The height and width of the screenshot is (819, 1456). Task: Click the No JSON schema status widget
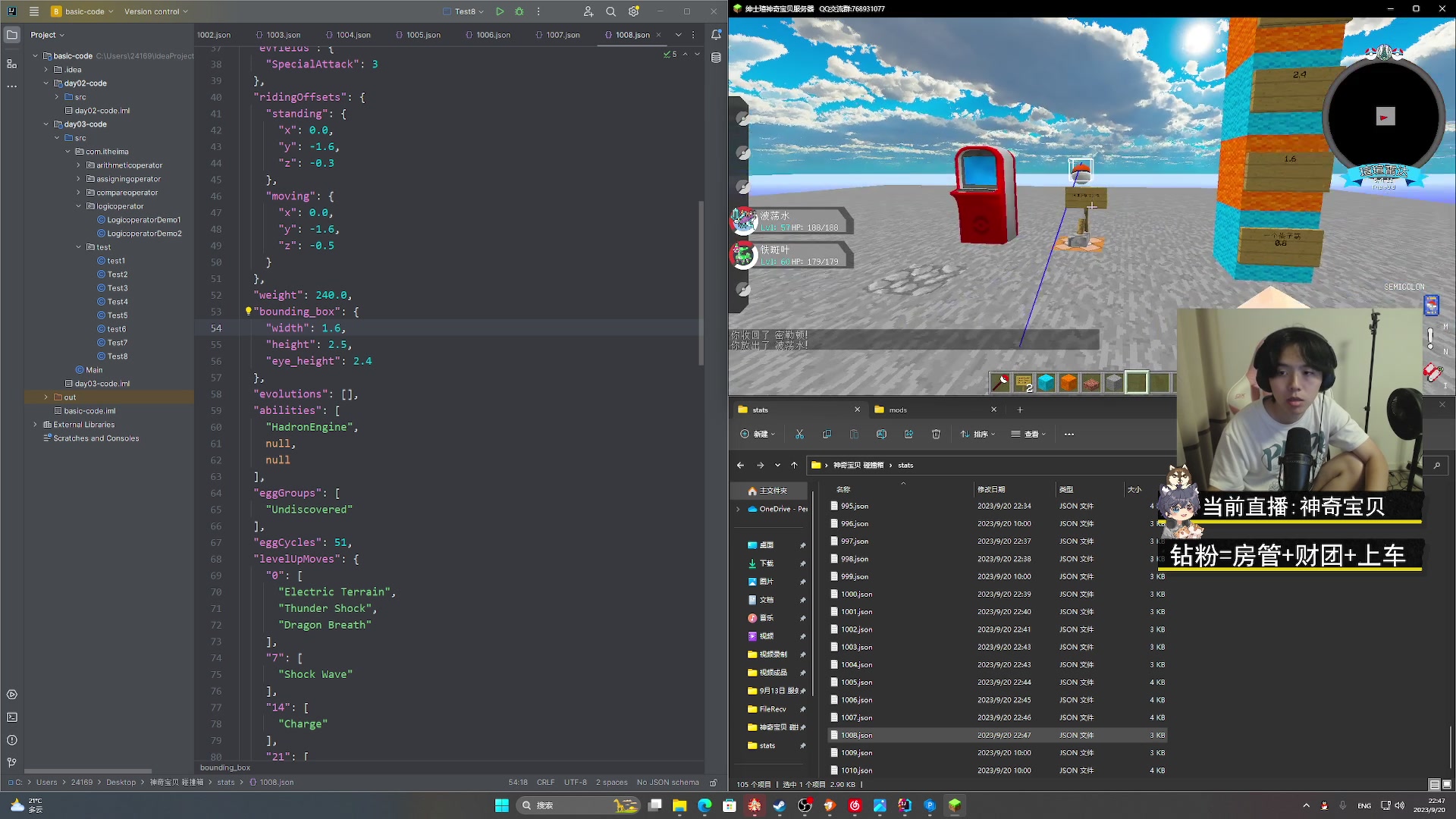pyautogui.click(x=667, y=782)
